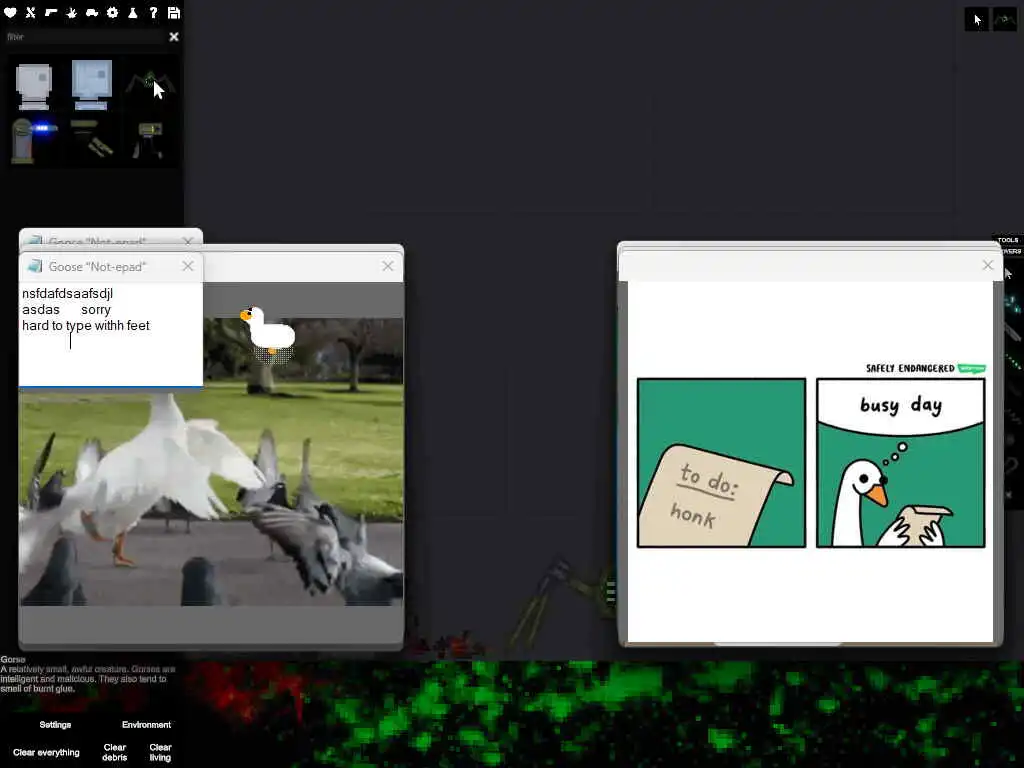Open the TOOLS tab on the right edge
The image size is (1024, 768).
[x=1008, y=240]
